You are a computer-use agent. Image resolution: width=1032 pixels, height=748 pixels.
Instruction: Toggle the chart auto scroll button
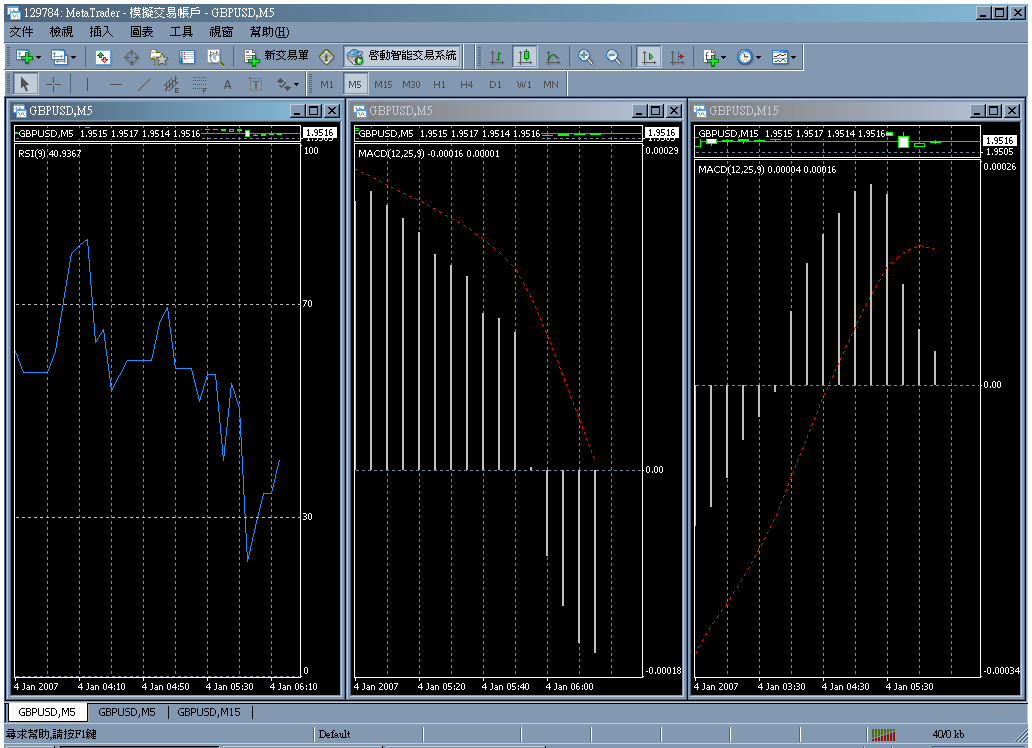click(649, 57)
